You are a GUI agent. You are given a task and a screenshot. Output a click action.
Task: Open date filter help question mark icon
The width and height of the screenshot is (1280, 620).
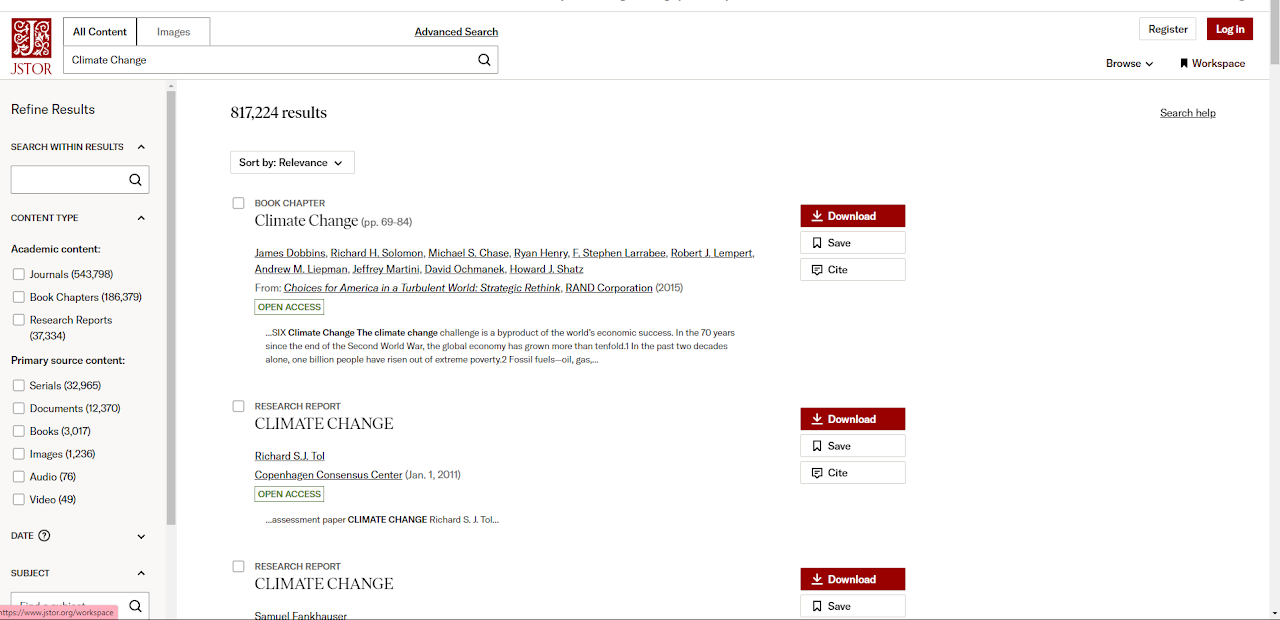point(44,536)
